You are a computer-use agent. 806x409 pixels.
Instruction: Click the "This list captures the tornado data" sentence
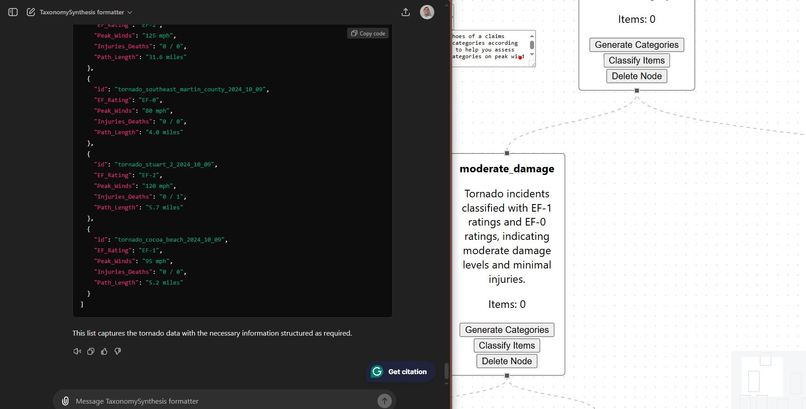pos(212,333)
